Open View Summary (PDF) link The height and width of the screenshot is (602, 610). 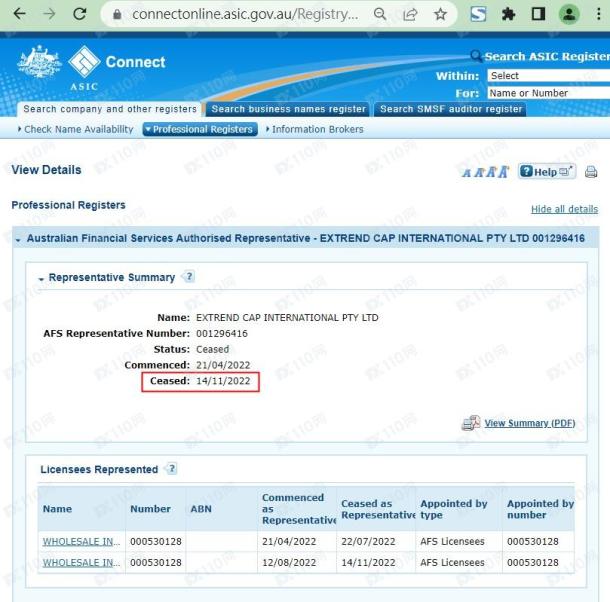tap(530, 423)
